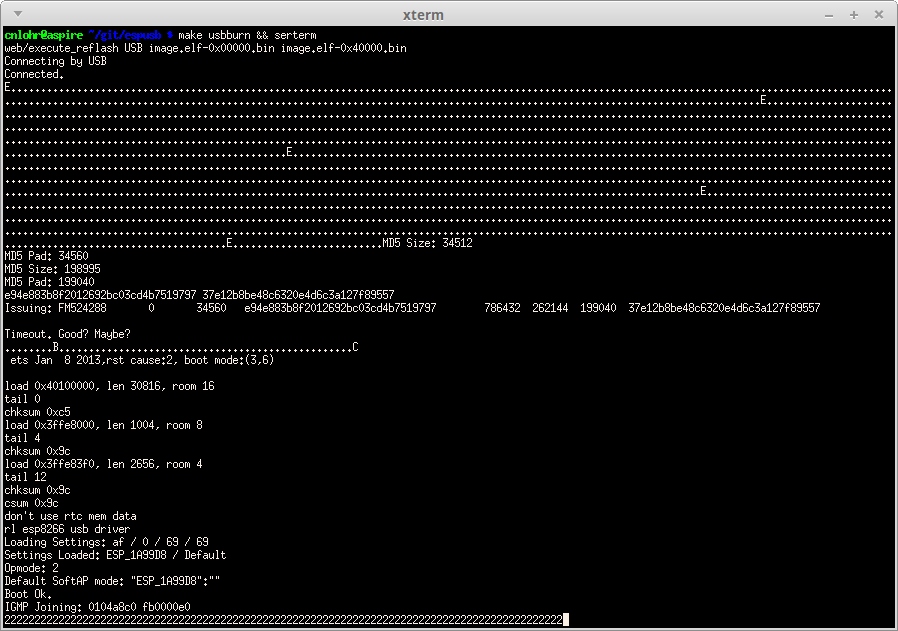Click the 'Issuing: FM524288' text
Viewport: 898px width, 631px height.
tap(56, 308)
